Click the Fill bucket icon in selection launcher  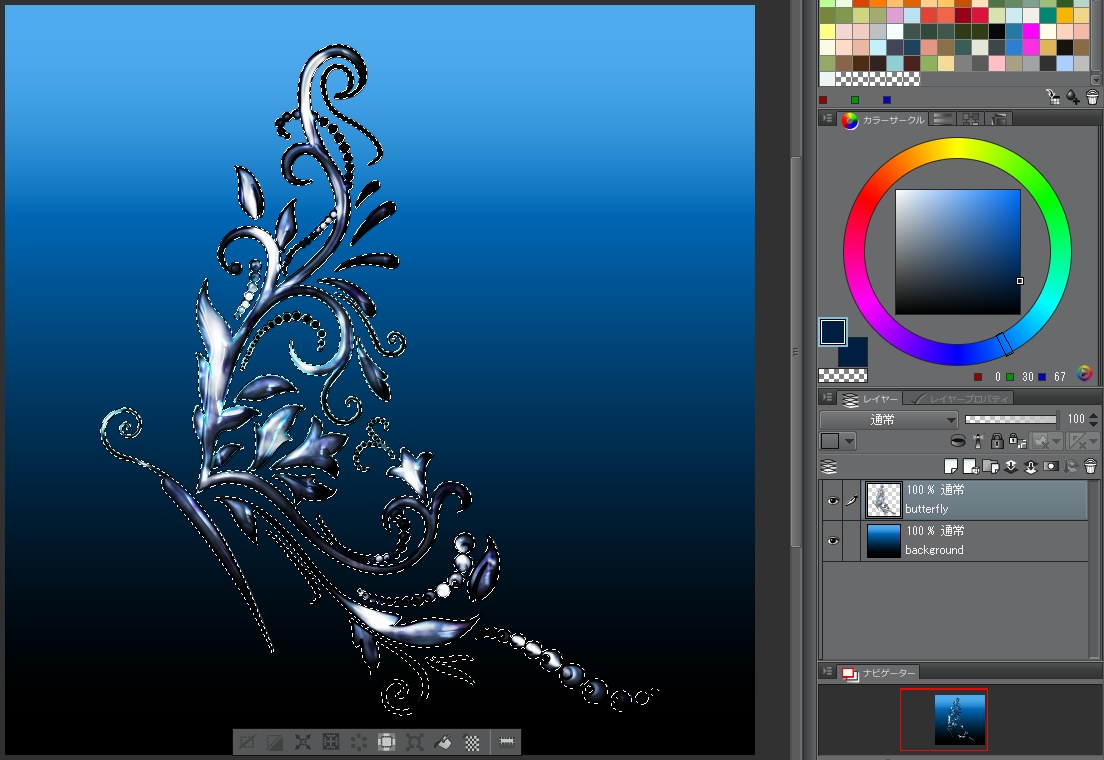444,742
